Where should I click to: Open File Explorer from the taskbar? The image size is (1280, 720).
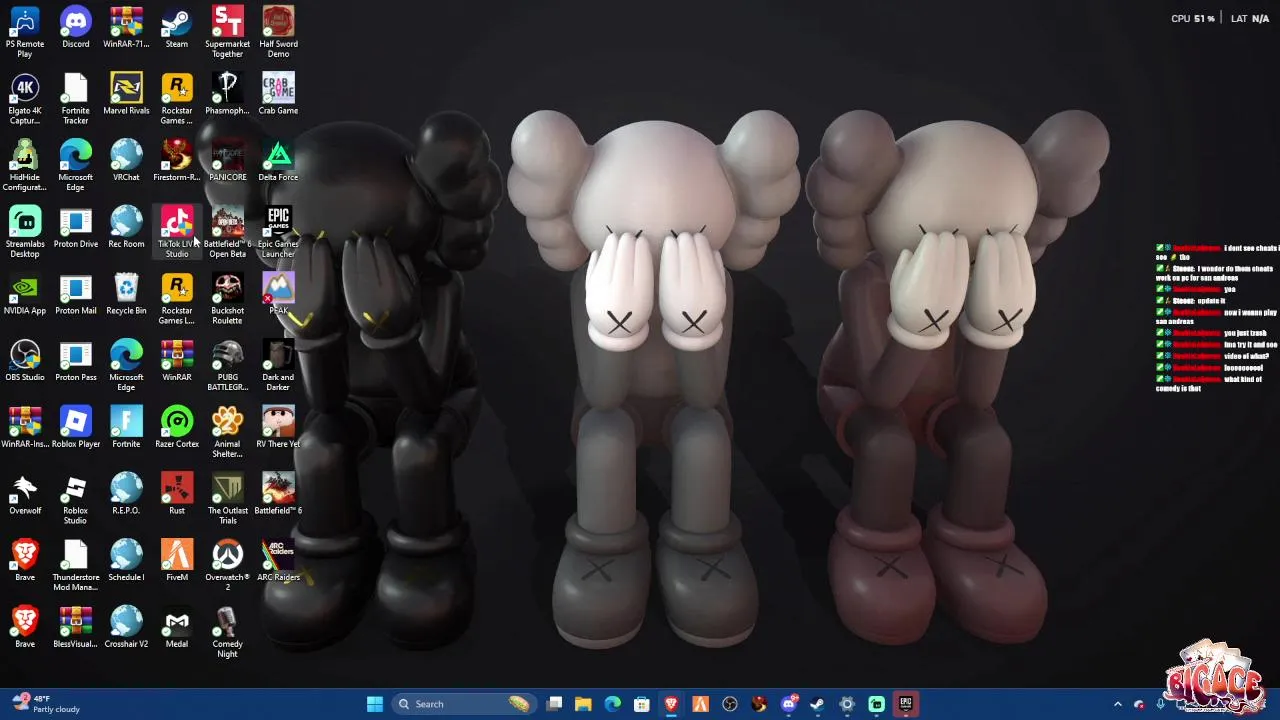pyautogui.click(x=583, y=704)
